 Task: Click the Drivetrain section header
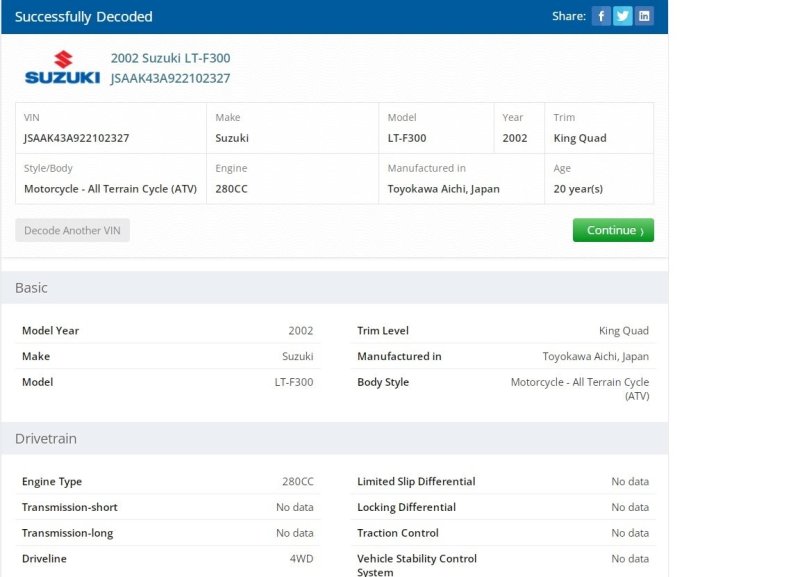tap(335, 439)
